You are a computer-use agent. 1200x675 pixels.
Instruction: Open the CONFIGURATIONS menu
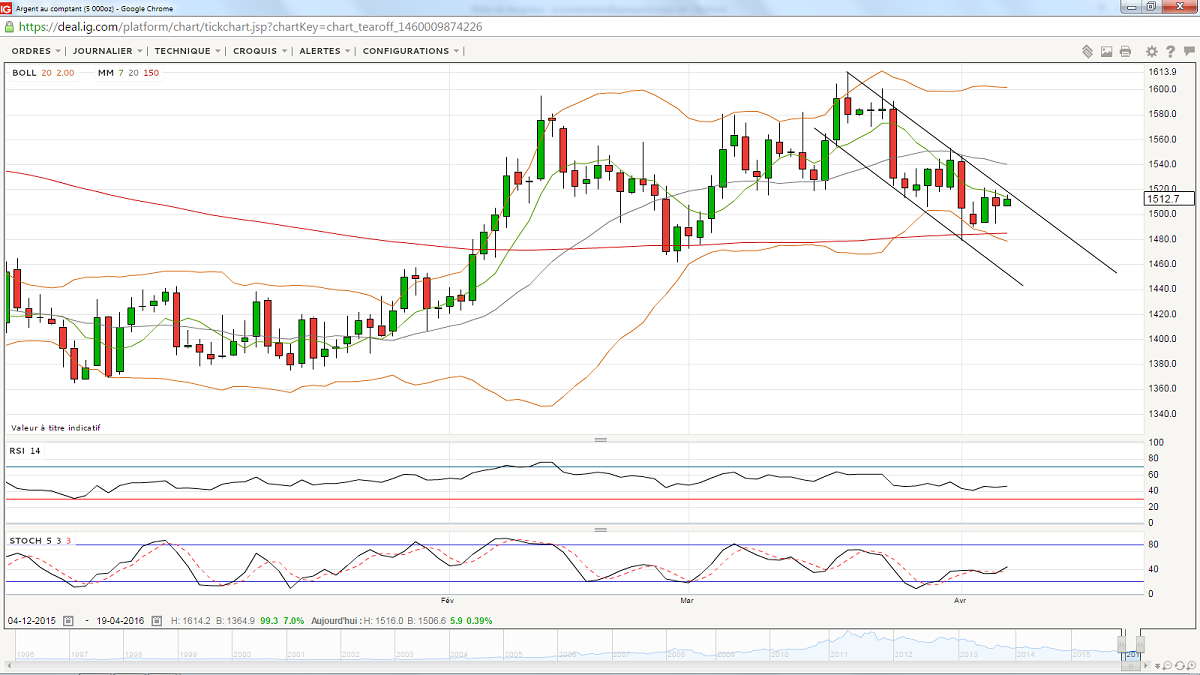(x=411, y=51)
